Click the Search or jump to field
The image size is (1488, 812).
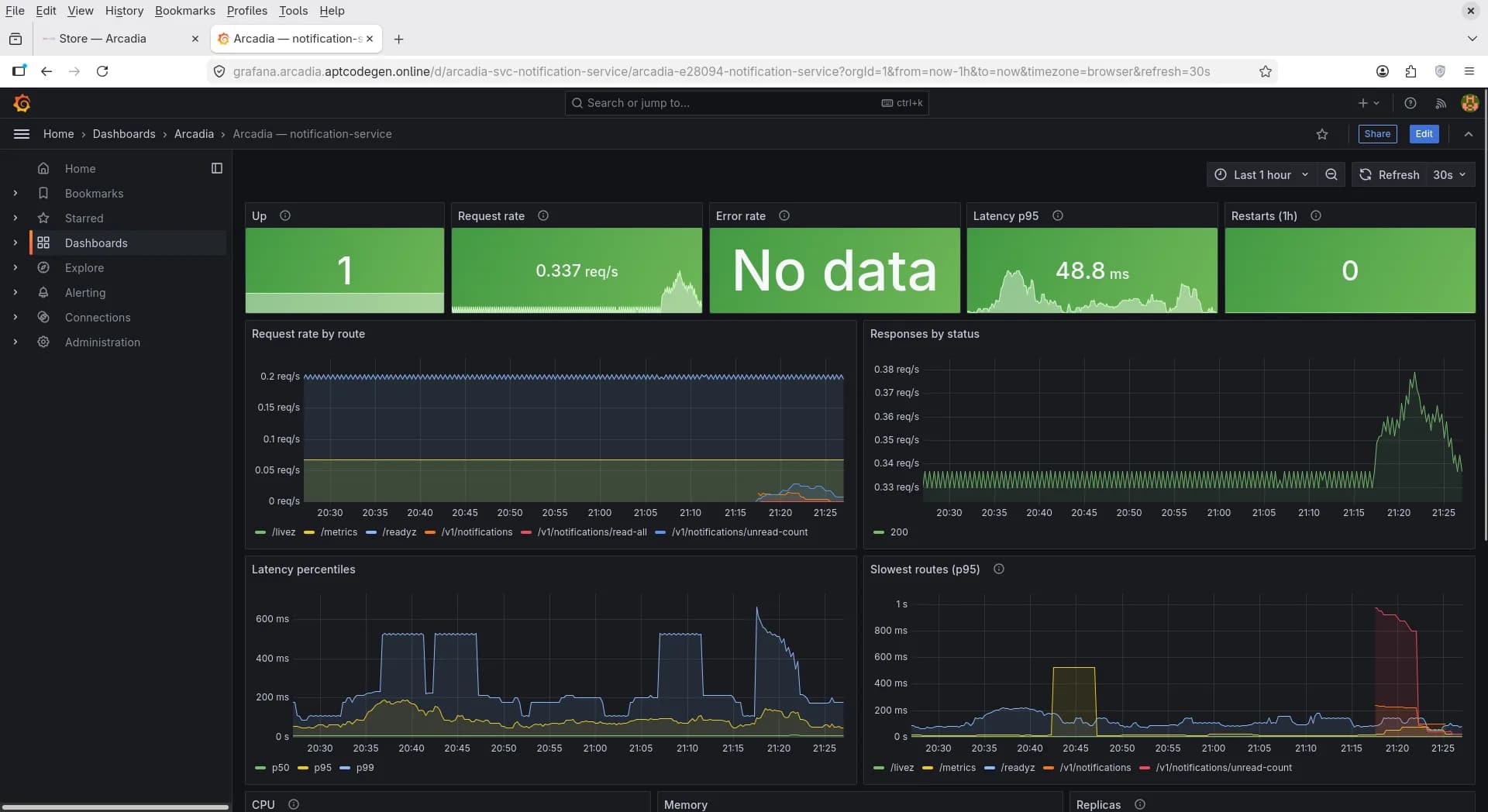(746, 103)
